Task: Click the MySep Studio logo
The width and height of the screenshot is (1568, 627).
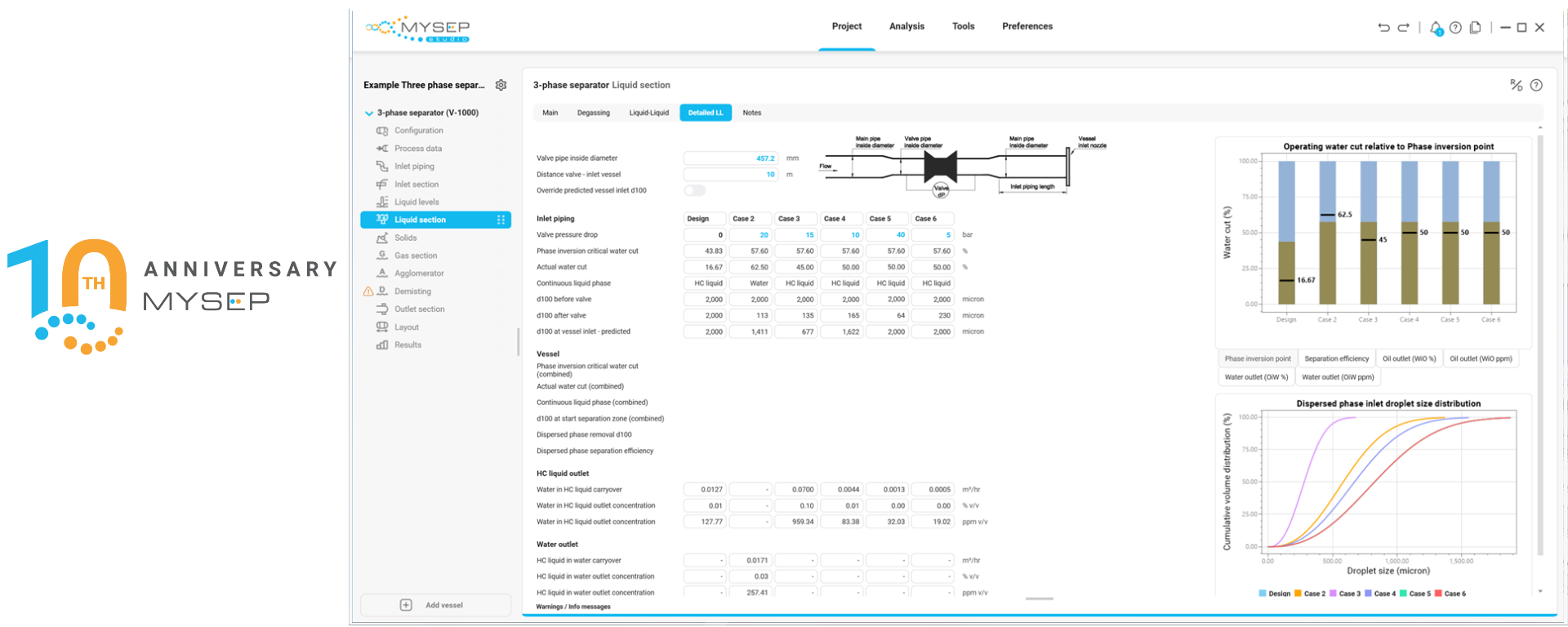Action: tap(417, 29)
